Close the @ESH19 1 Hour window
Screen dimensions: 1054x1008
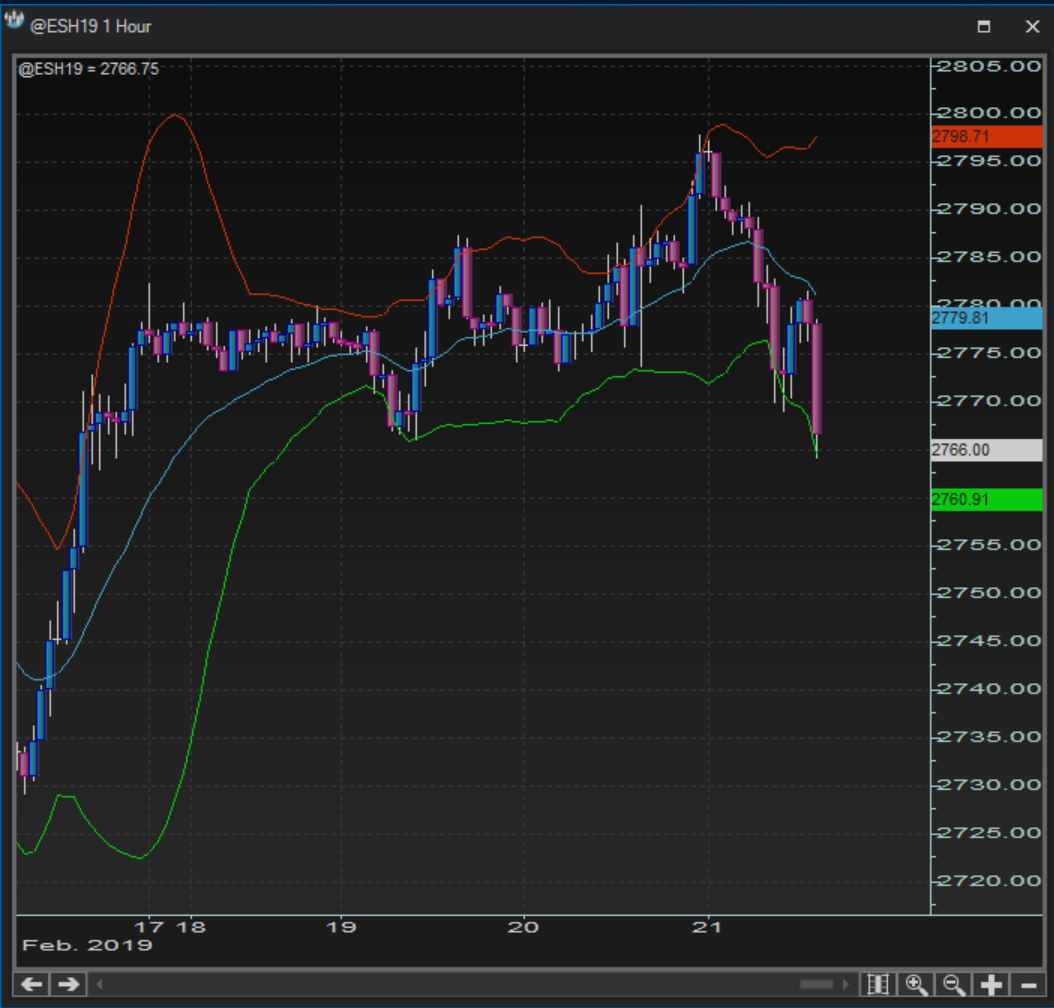[1032, 26]
